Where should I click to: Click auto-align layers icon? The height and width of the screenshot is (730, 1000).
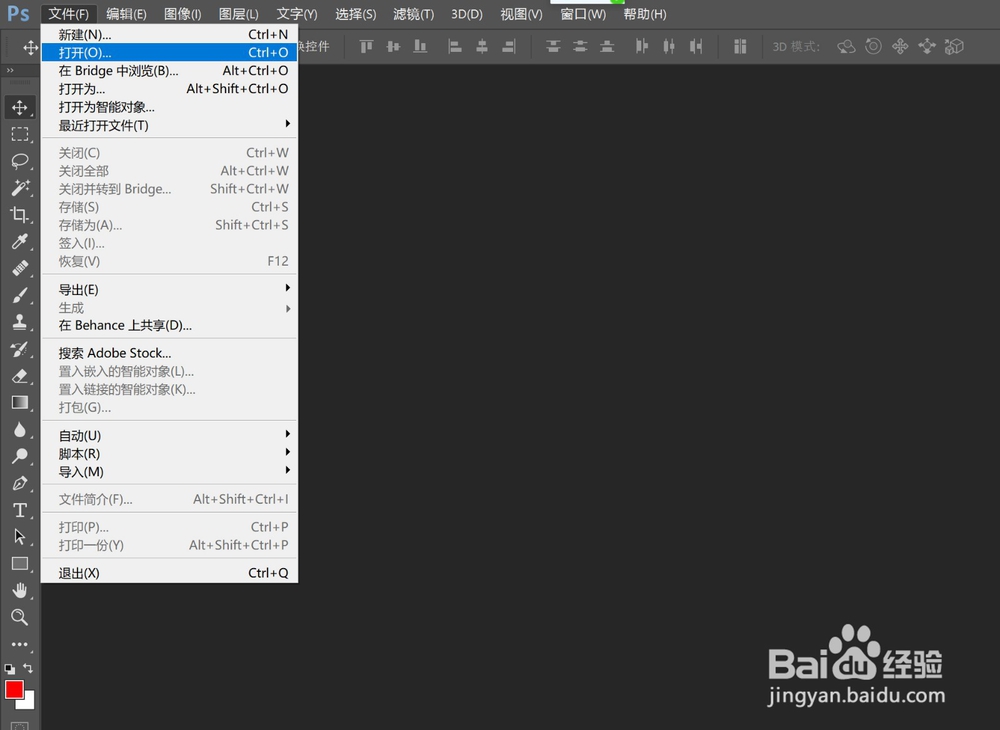740,47
